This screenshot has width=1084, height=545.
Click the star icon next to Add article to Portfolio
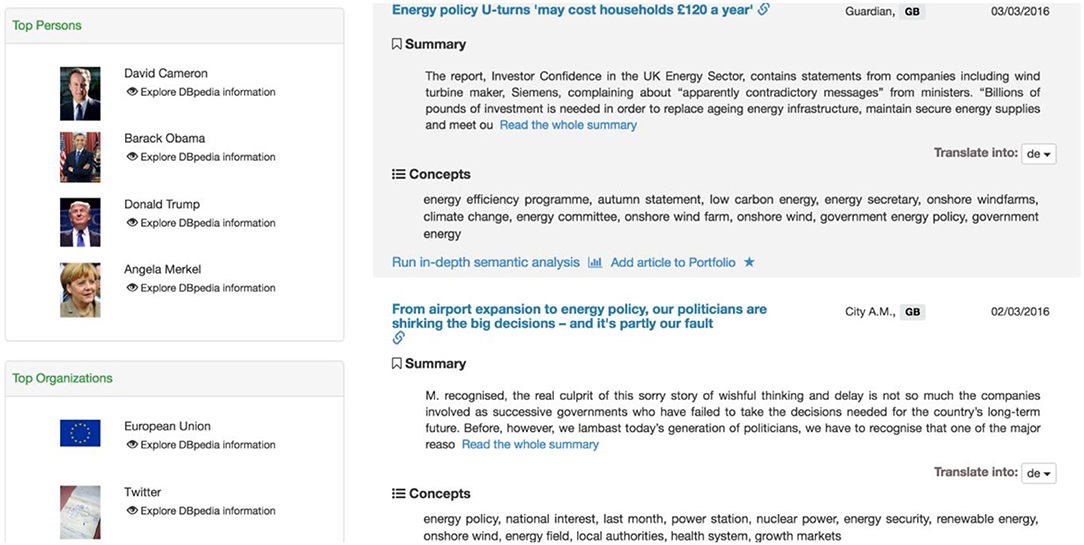[749, 263]
